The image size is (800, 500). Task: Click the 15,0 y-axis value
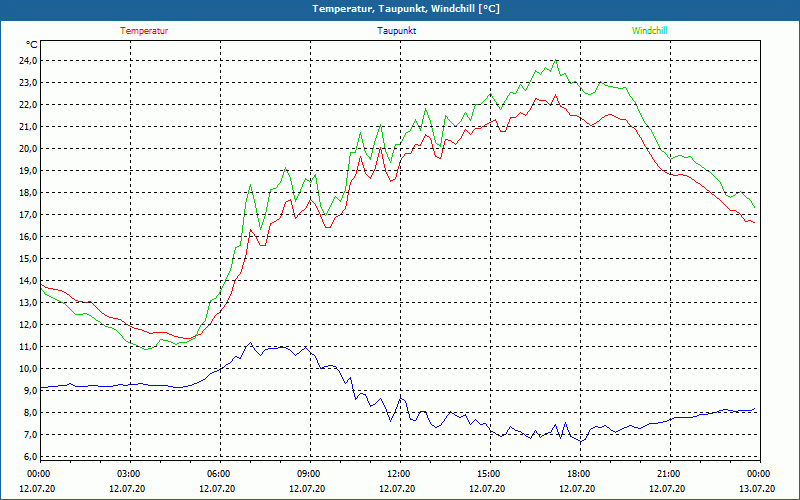tap(28, 259)
